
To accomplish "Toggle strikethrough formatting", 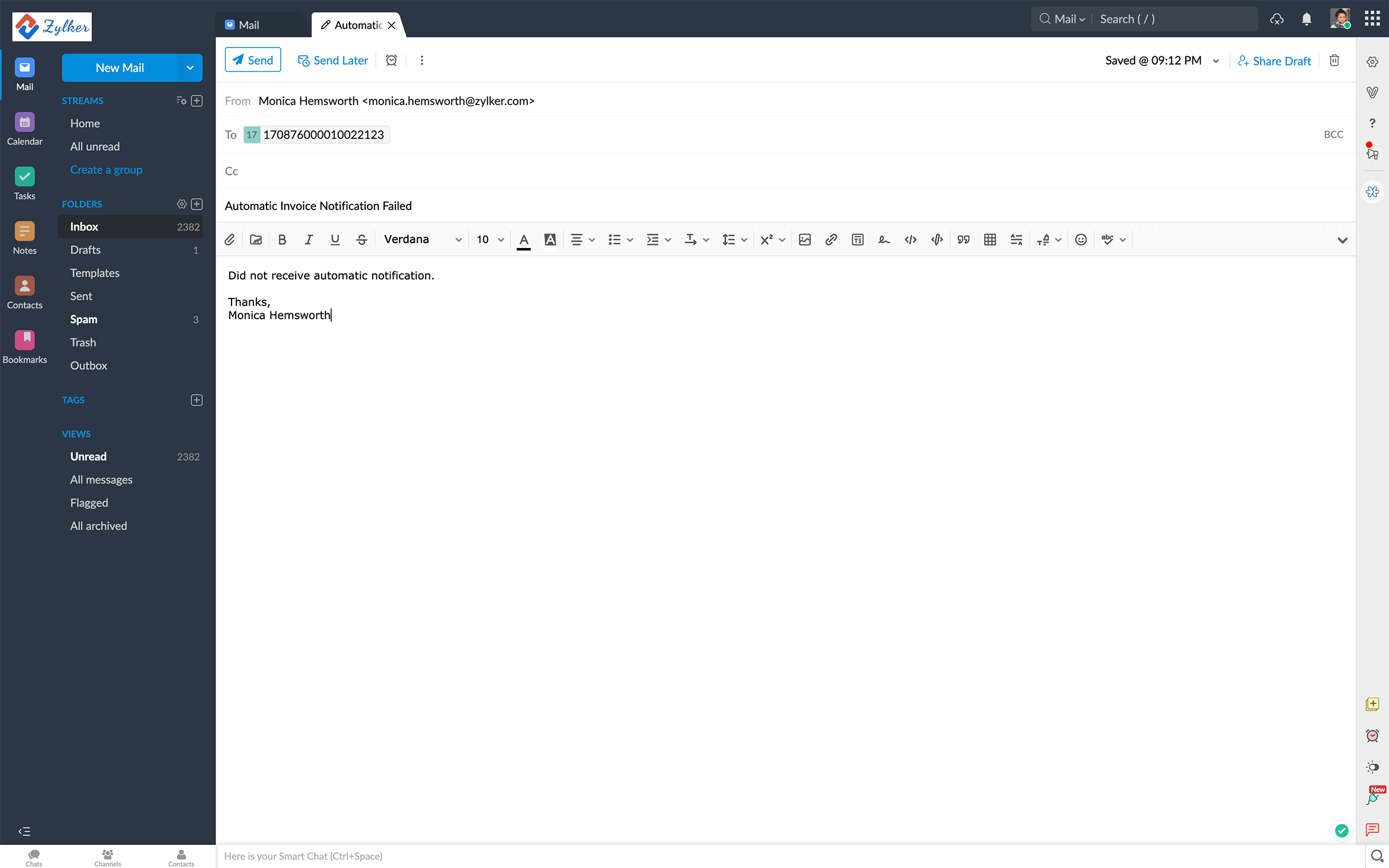I will [361, 240].
